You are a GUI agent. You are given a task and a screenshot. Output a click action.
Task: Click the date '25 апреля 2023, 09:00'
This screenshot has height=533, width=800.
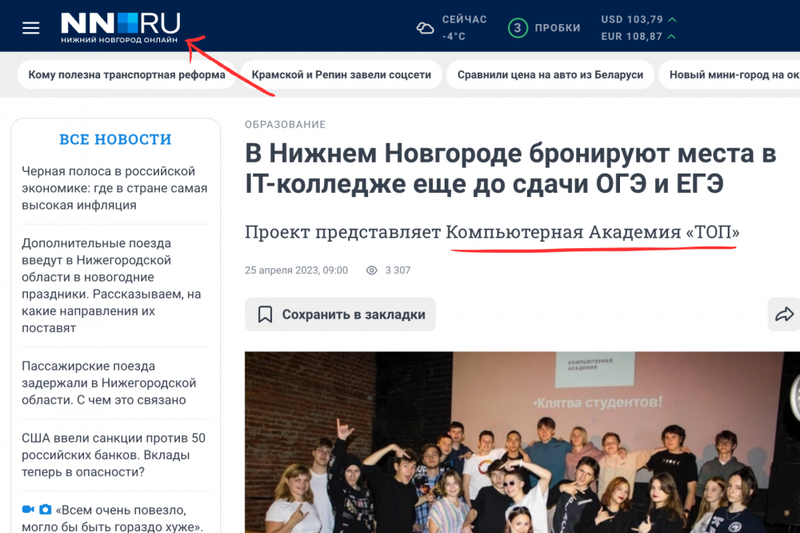coord(296,270)
